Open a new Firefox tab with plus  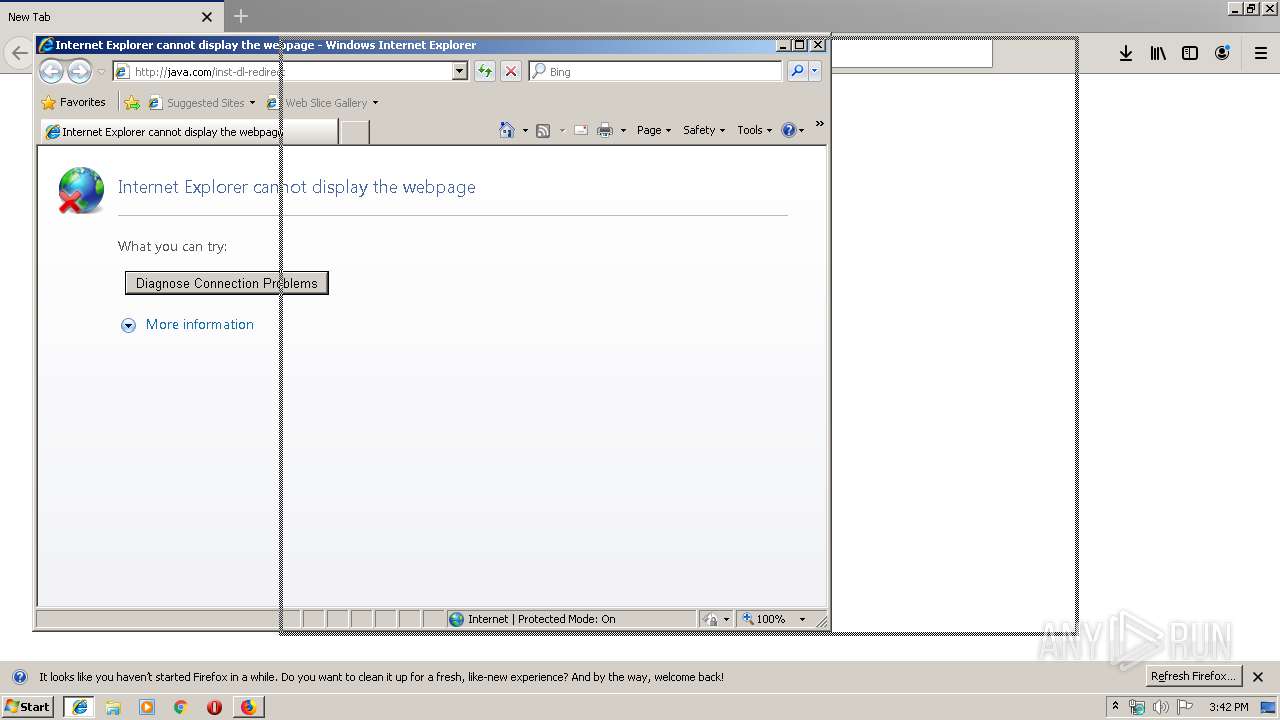point(241,16)
